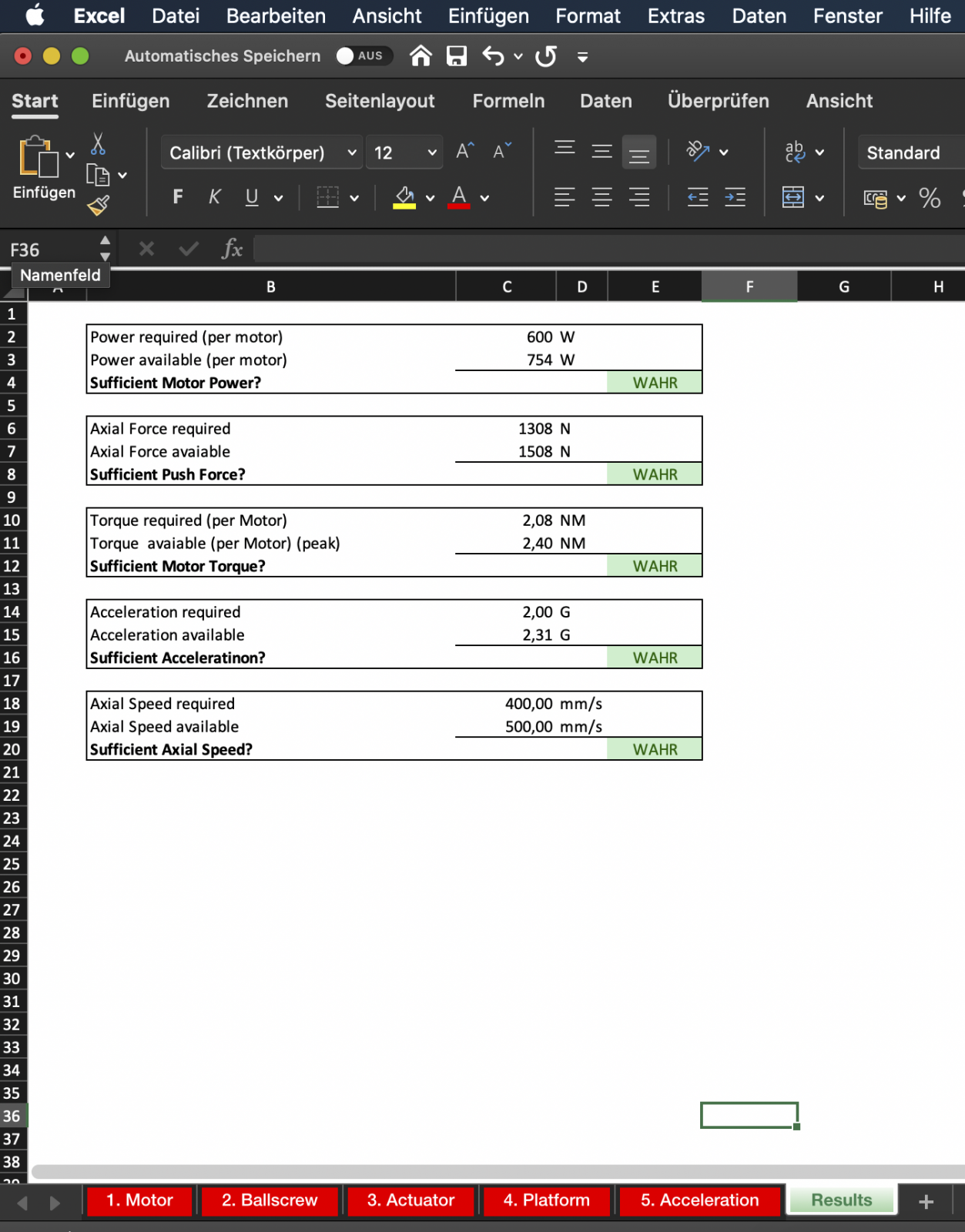Viewport: 965px width, 1232px height.
Task: Toggle italic formatting (K)
Action: [215, 198]
